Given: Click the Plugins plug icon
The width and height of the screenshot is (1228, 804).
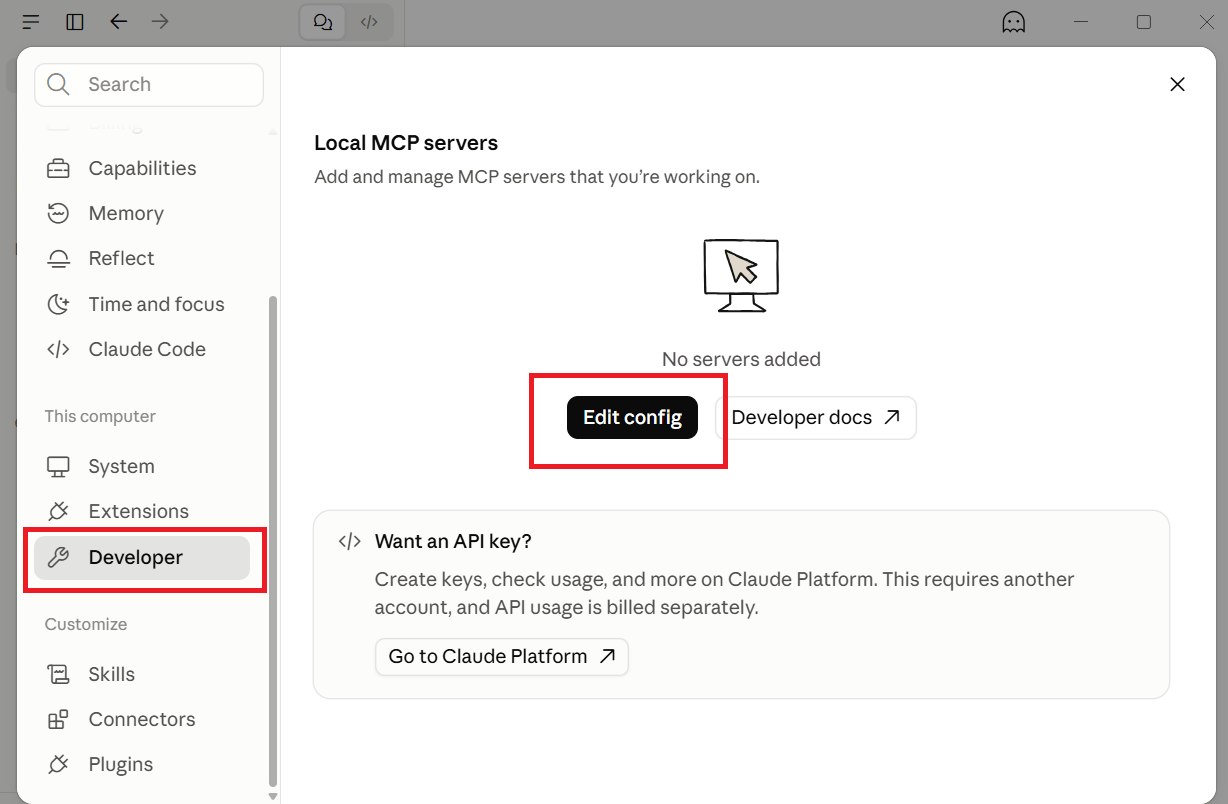Looking at the screenshot, I should click(x=58, y=765).
